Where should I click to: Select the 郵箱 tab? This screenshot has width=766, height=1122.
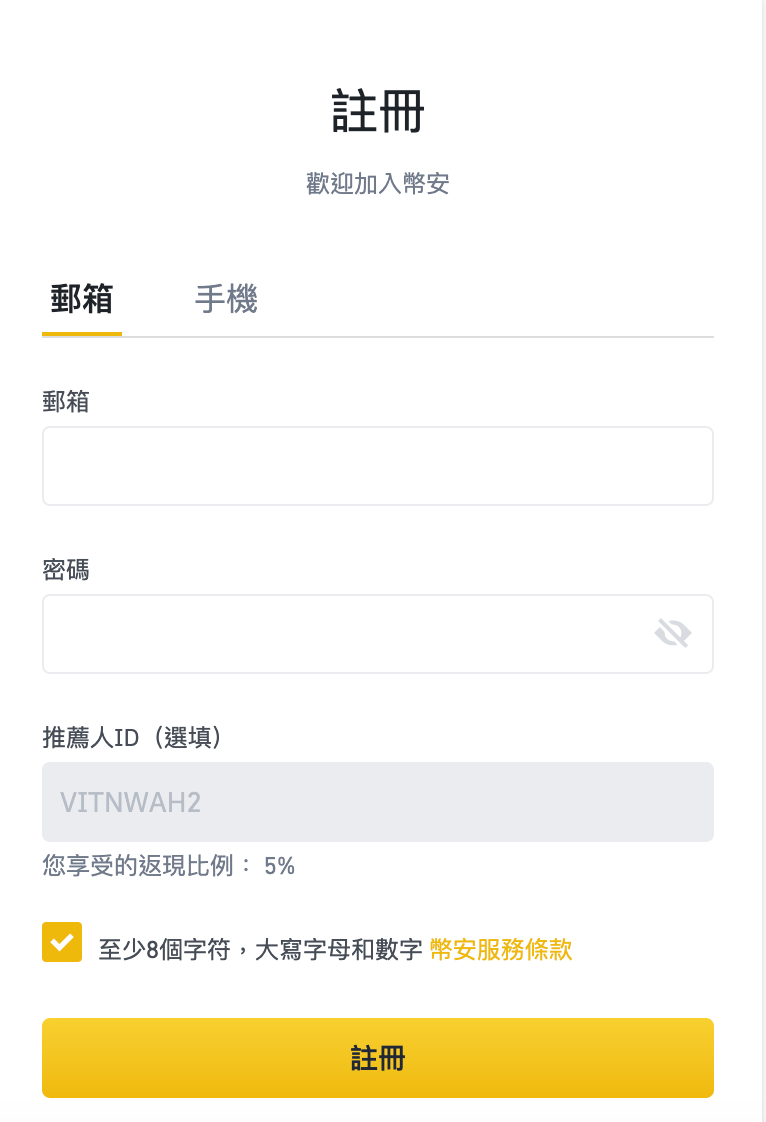coord(82,299)
